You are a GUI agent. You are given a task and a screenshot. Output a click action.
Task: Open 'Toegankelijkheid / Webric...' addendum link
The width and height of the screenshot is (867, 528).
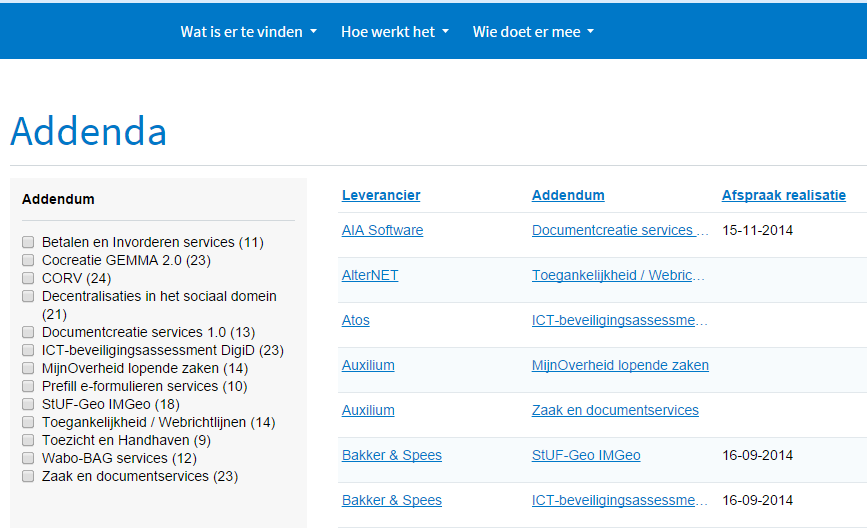click(618, 275)
